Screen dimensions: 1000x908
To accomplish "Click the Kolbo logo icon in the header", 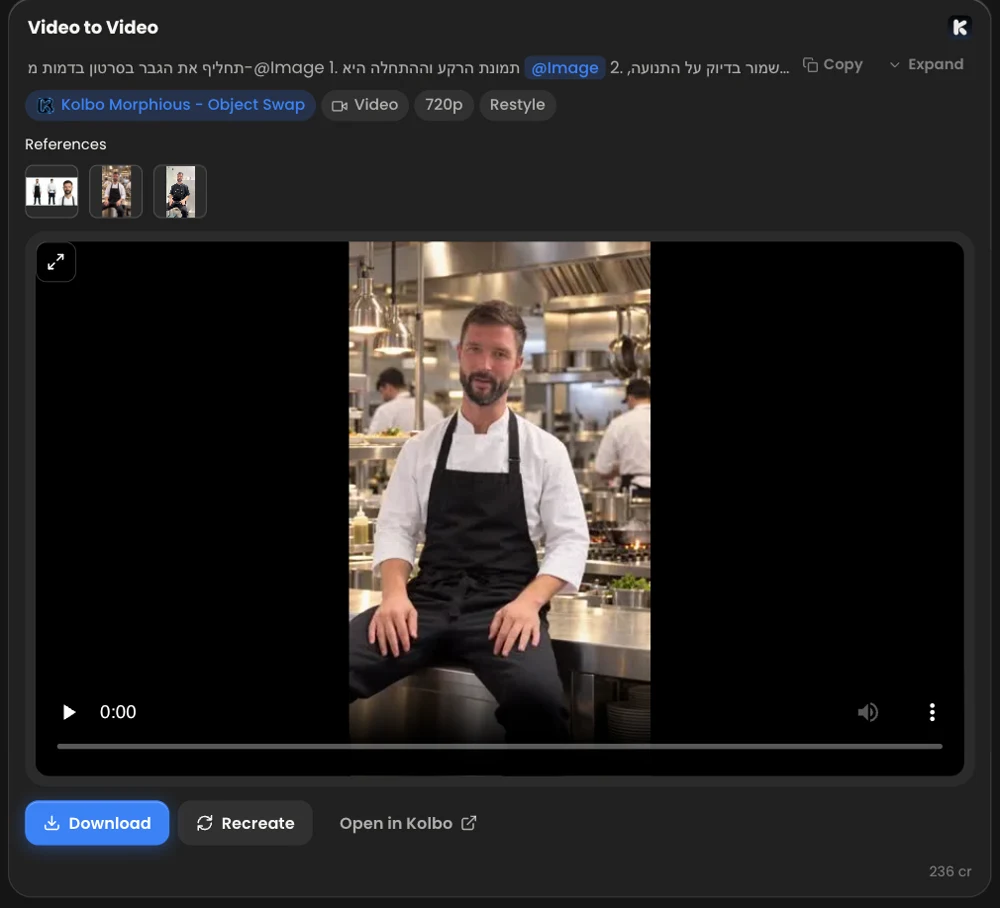I will [x=959, y=27].
